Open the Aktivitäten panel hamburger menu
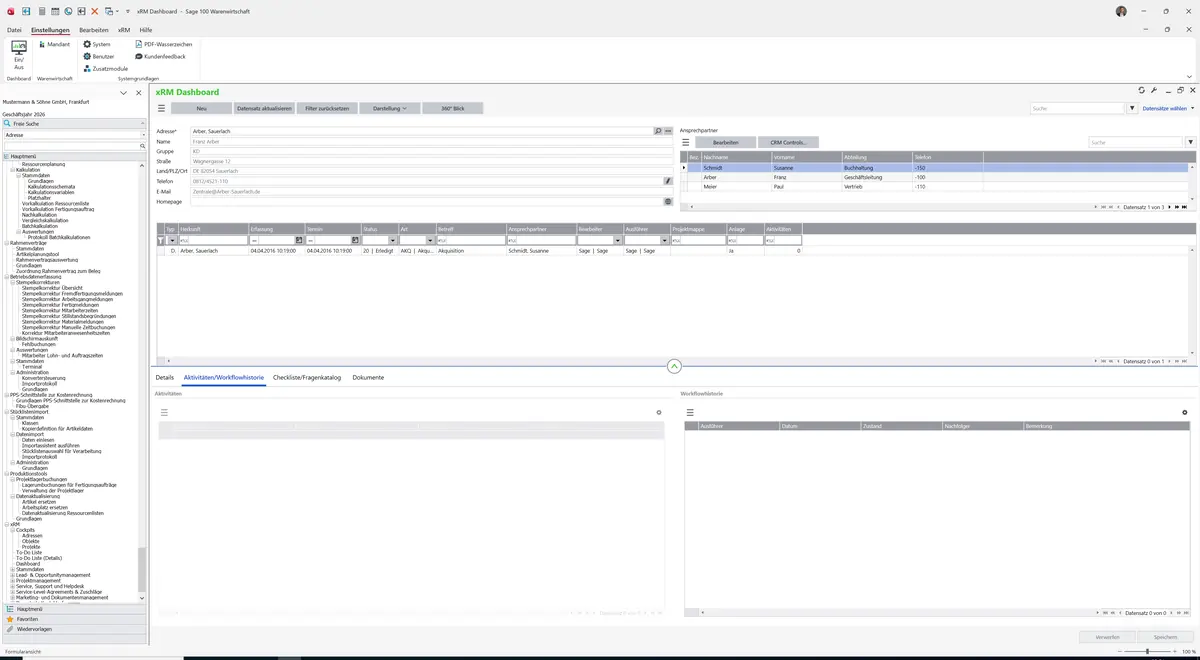Viewport: 1200px width, 660px height. 165,412
